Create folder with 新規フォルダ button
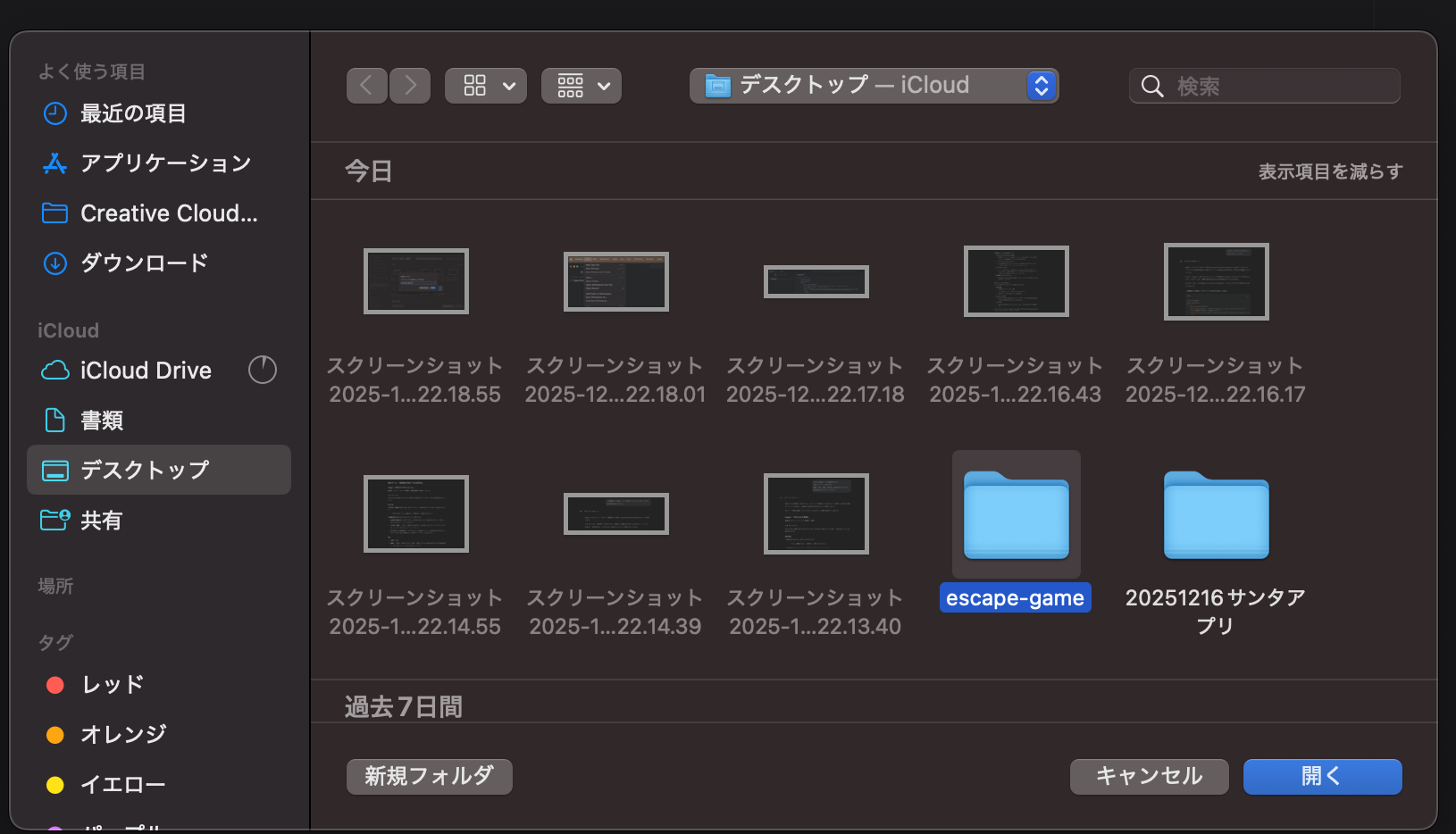The image size is (1456, 834). point(429,776)
